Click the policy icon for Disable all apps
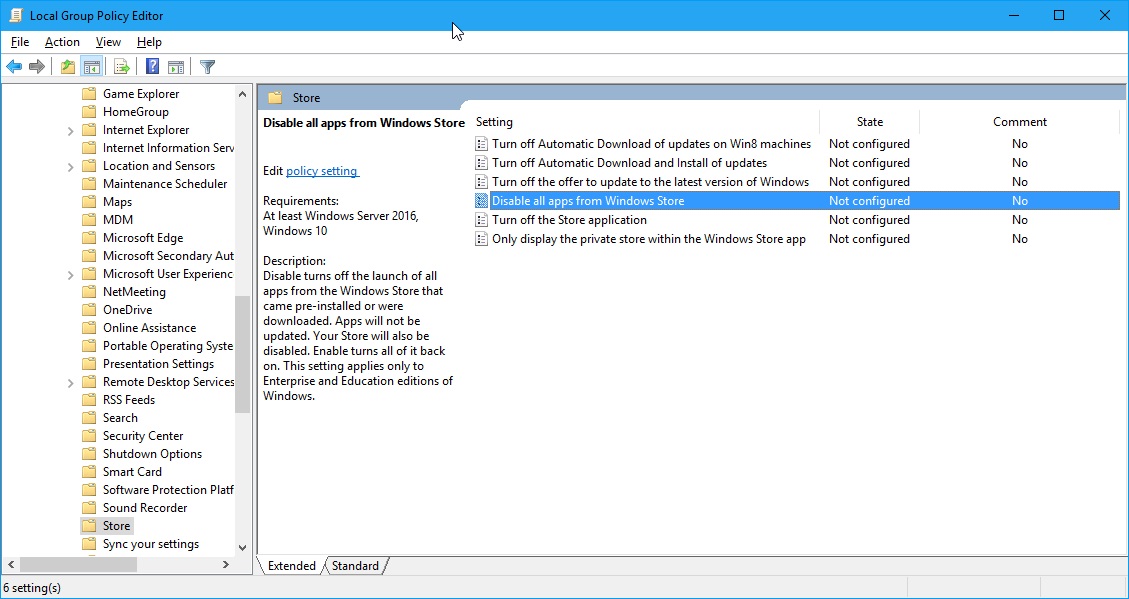The width and height of the screenshot is (1129, 599). (x=482, y=201)
